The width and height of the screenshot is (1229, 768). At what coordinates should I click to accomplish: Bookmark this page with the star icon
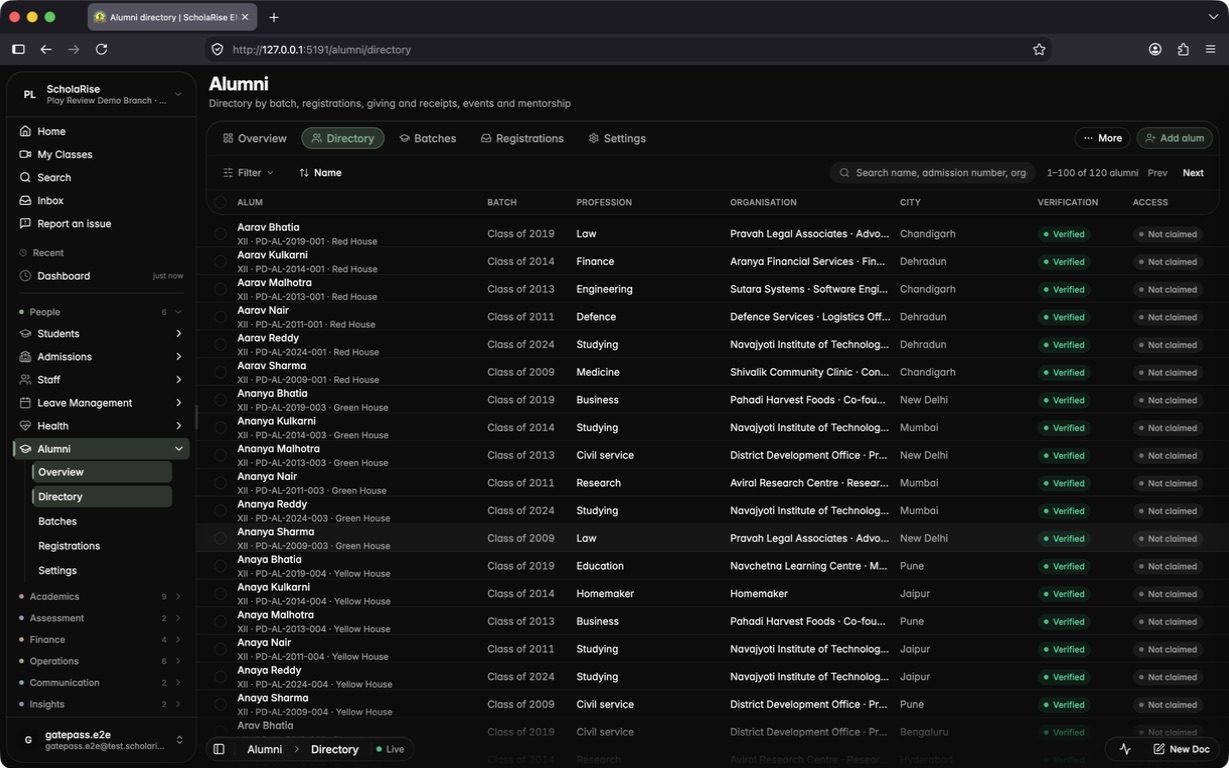coord(1039,49)
